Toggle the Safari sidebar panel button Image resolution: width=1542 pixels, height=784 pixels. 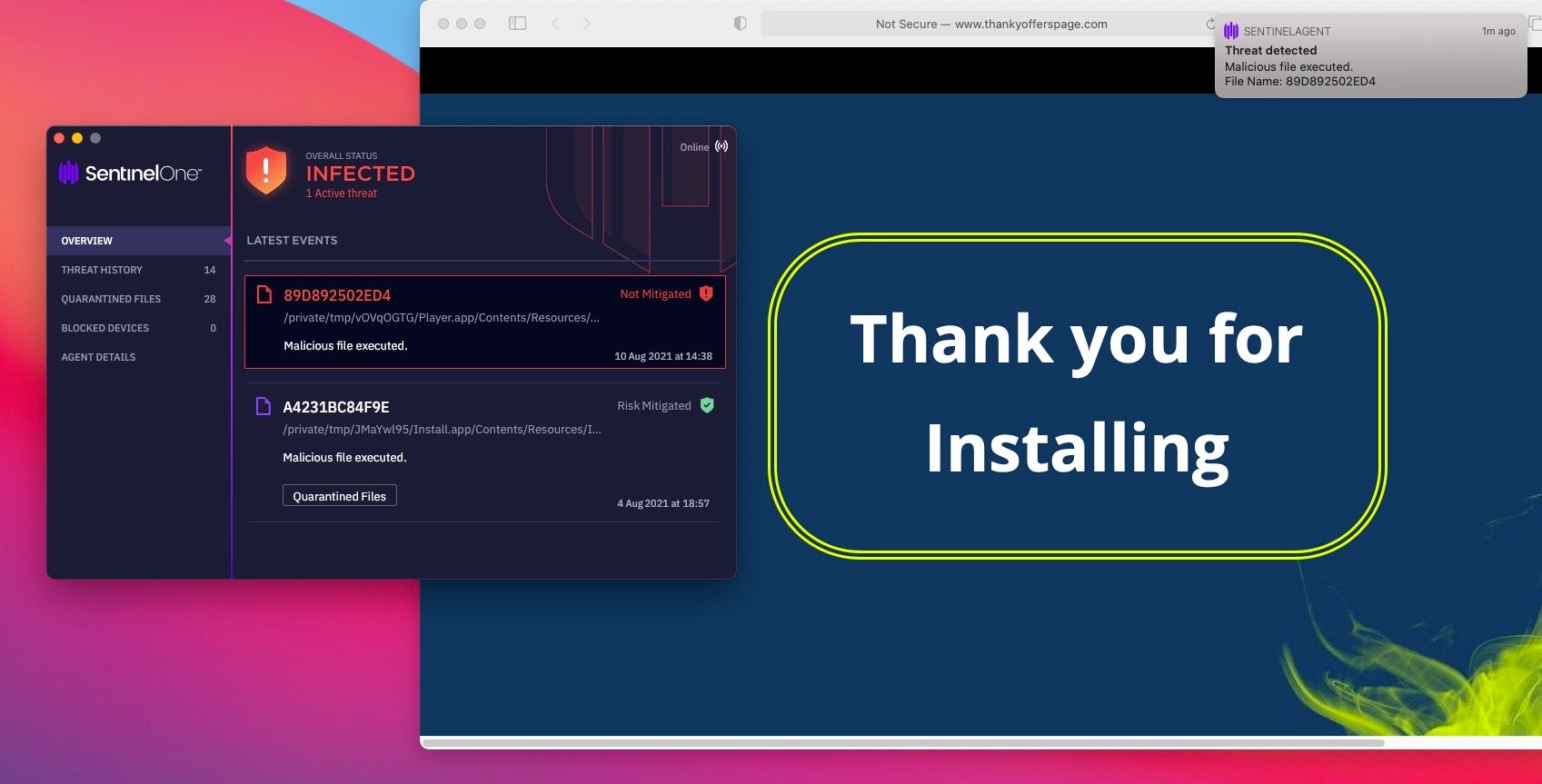tap(517, 24)
